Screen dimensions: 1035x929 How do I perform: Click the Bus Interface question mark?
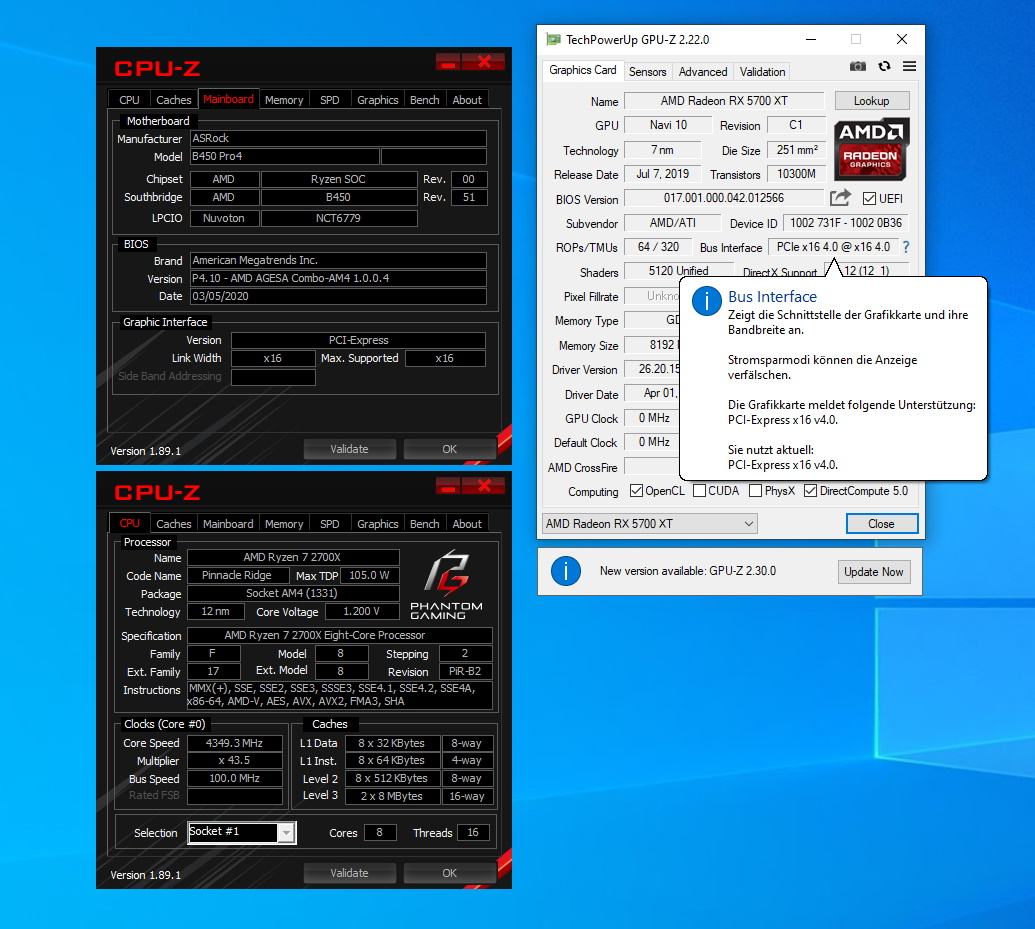pos(906,247)
